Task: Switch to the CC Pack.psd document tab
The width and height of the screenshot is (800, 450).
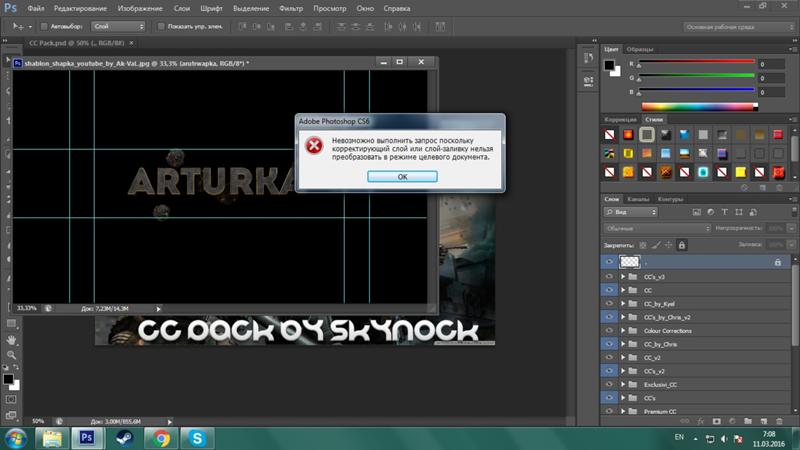Action: 77,43
